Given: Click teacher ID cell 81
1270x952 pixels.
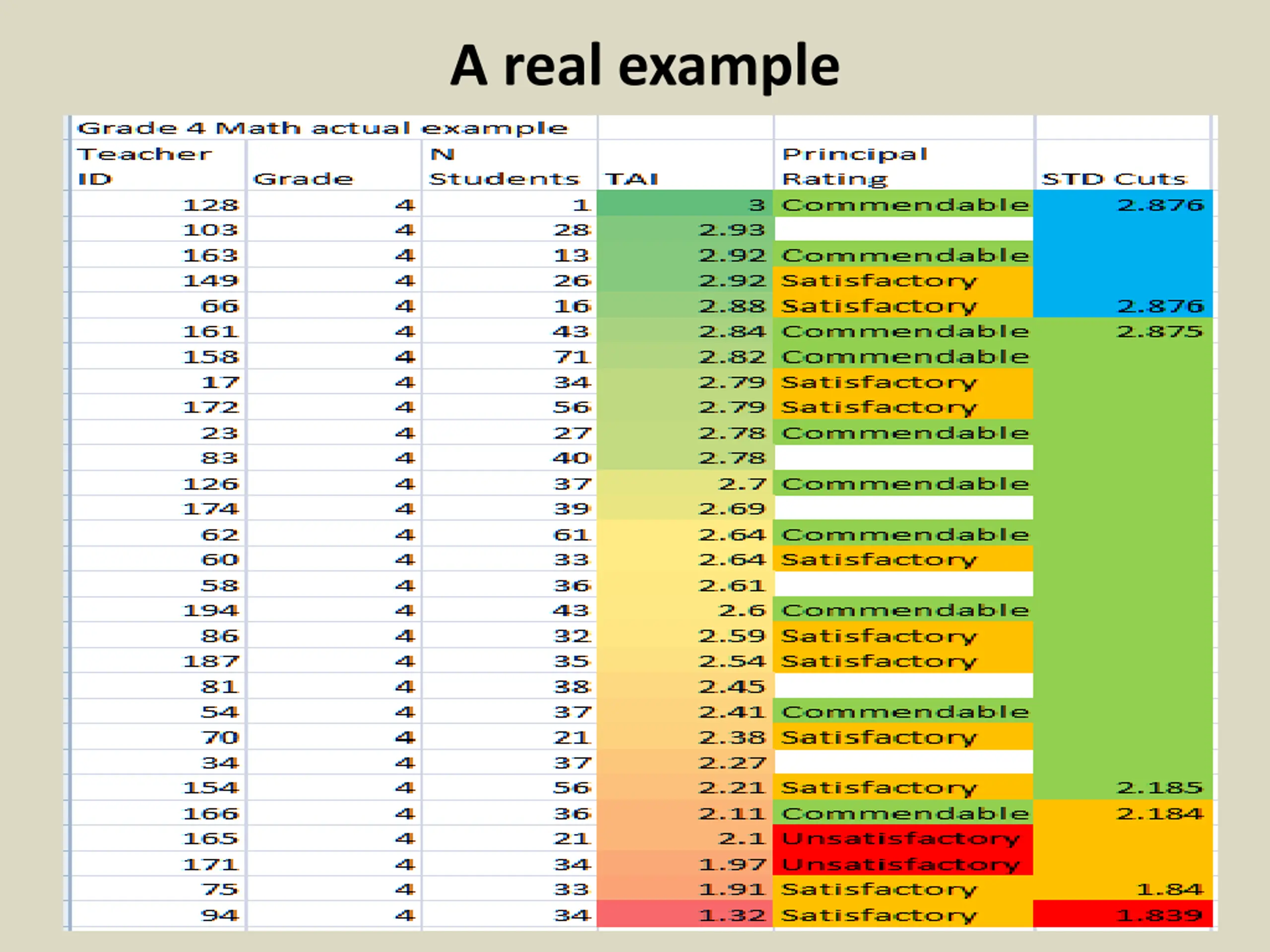Looking at the screenshot, I should pyautogui.click(x=158, y=686).
